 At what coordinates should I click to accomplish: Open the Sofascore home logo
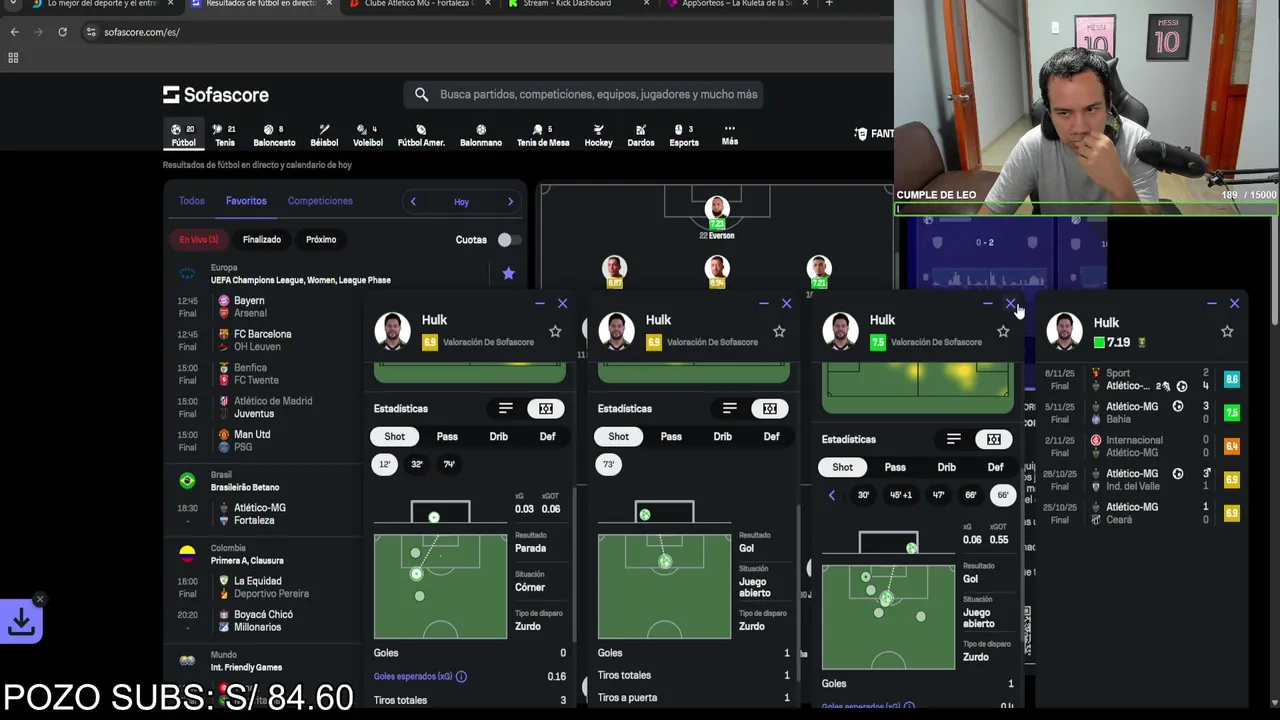click(x=216, y=95)
